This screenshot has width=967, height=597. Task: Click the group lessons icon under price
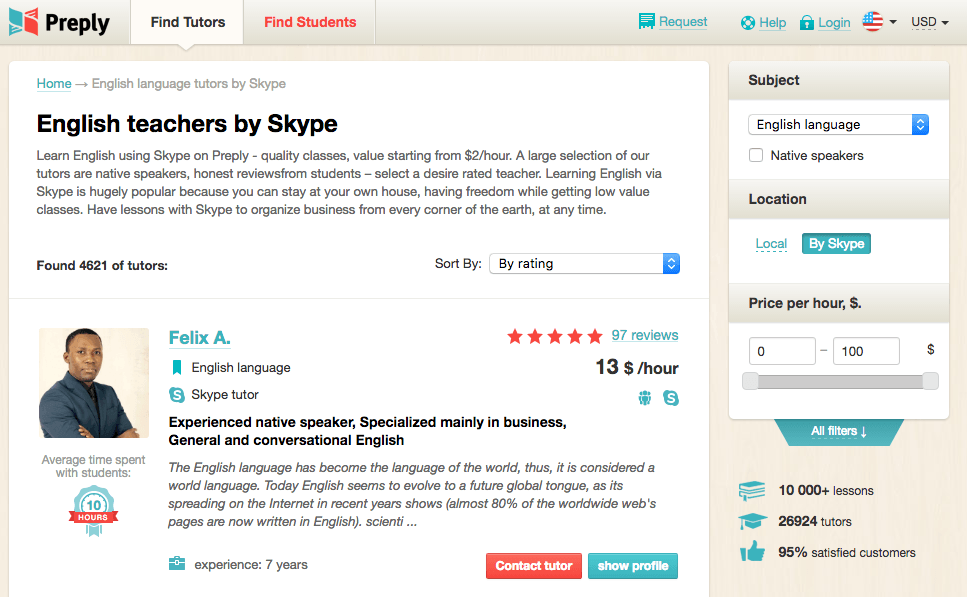pyautogui.click(x=645, y=398)
